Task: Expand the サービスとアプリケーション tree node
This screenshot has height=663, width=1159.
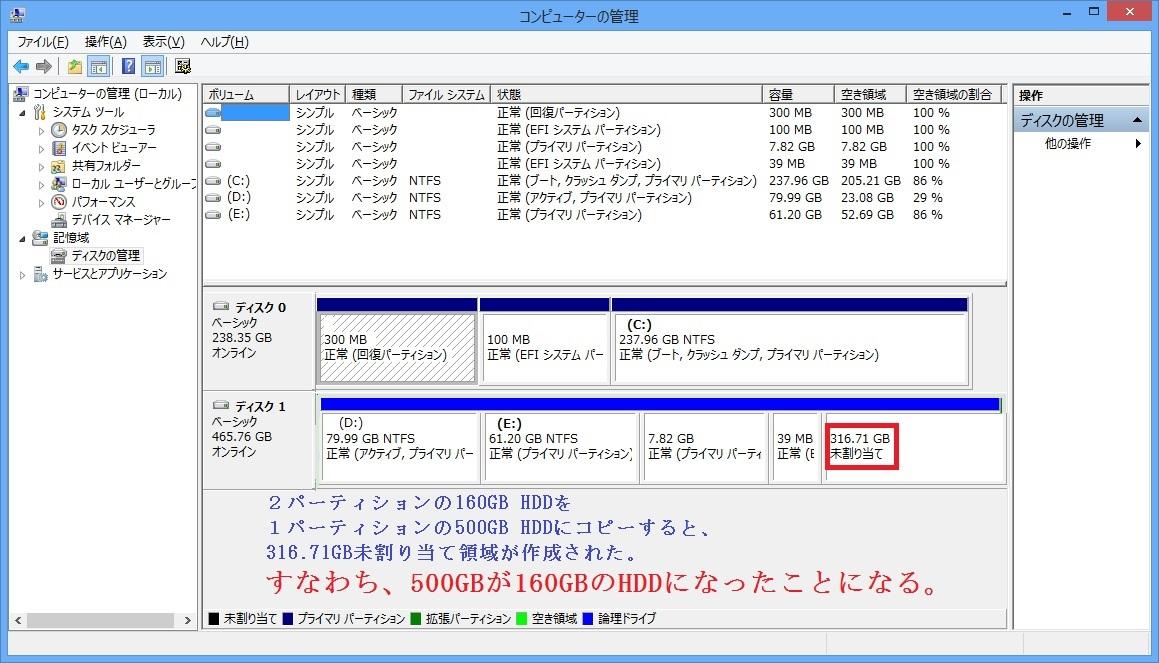Action: pos(23,274)
